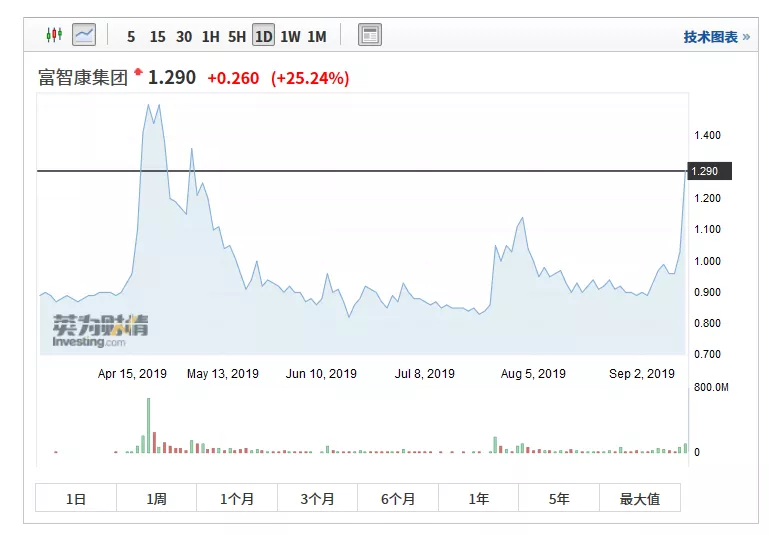Show the 6个月 time range
769x535 pixels.
[398, 498]
